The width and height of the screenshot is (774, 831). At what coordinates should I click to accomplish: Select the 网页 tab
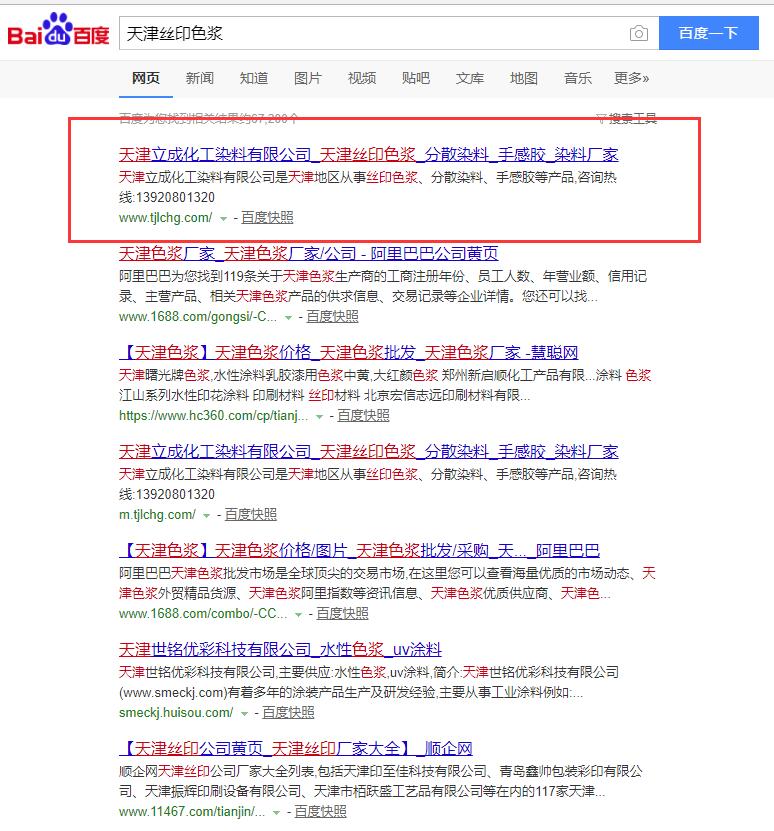click(146, 78)
